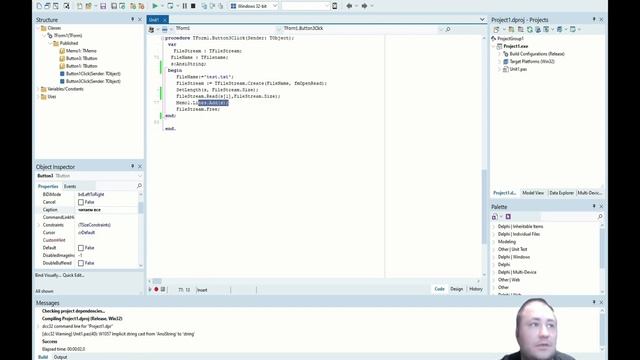Viewport: 640px width, 360px height.
Task: Click the Save floppy disk toolbar icon
Action: [x=103, y=6]
